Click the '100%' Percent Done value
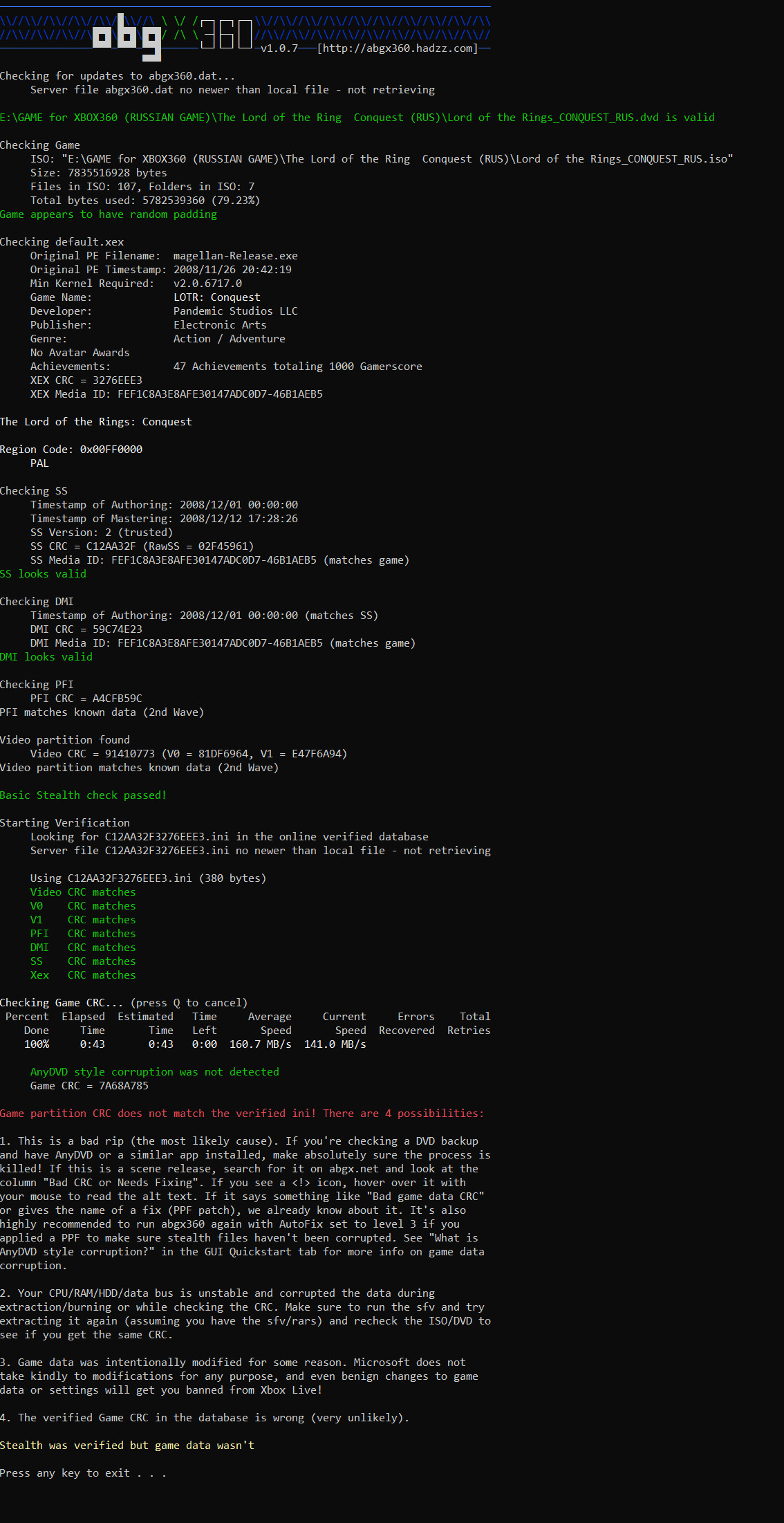Screen dimensions: 784x1523 pos(37,1044)
